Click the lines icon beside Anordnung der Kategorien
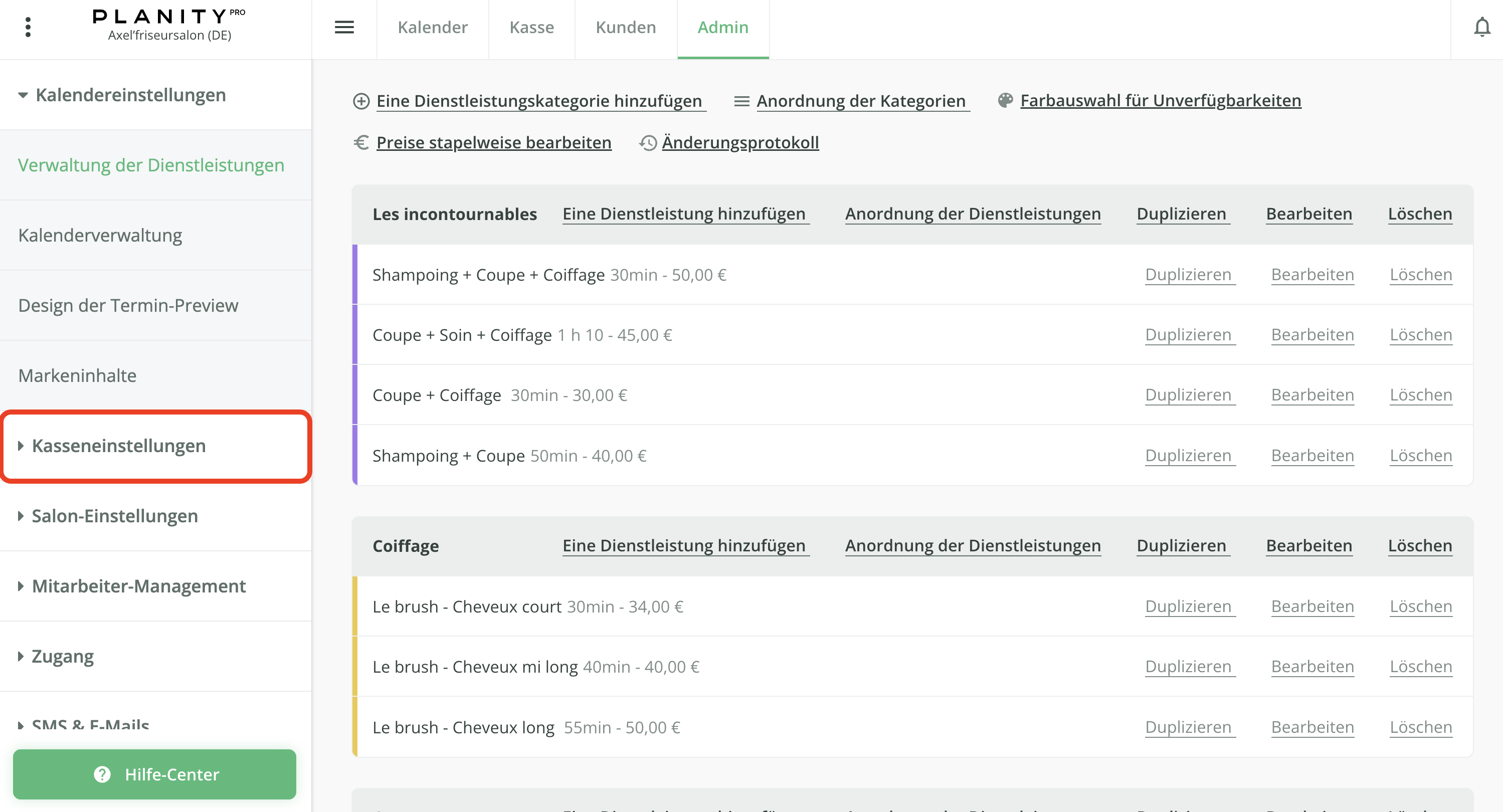Viewport: 1503px width, 812px height. click(x=741, y=101)
